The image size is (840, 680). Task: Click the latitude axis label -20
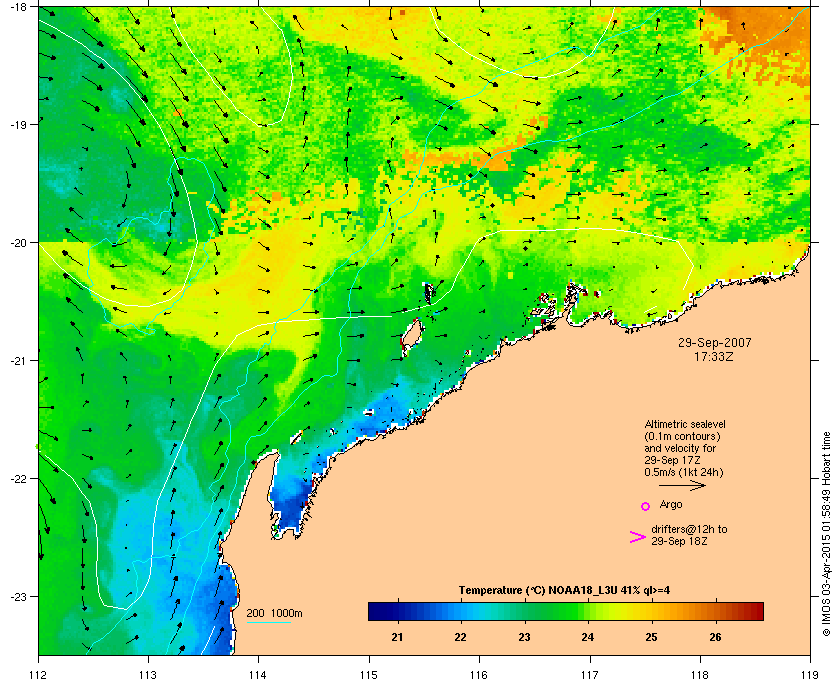18,243
